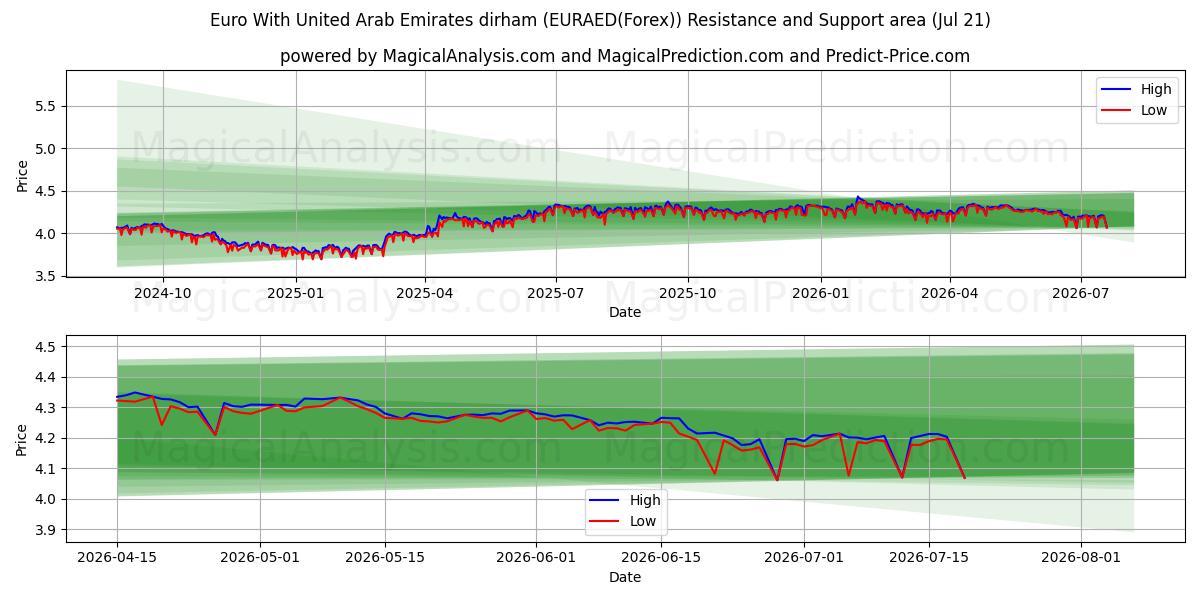Click the '2025-07' date tick label
The image size is (1200, 600).
click(556, 293)
